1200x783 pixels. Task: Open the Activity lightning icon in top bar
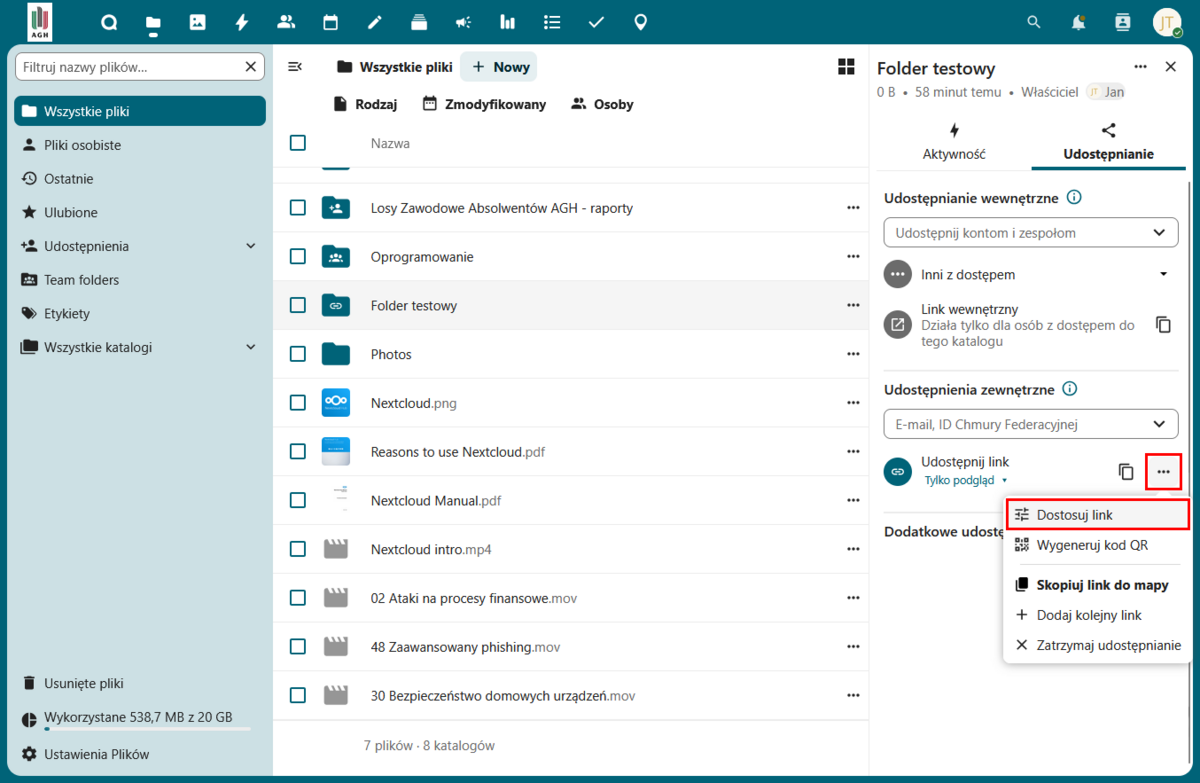(x=241, y=22)
